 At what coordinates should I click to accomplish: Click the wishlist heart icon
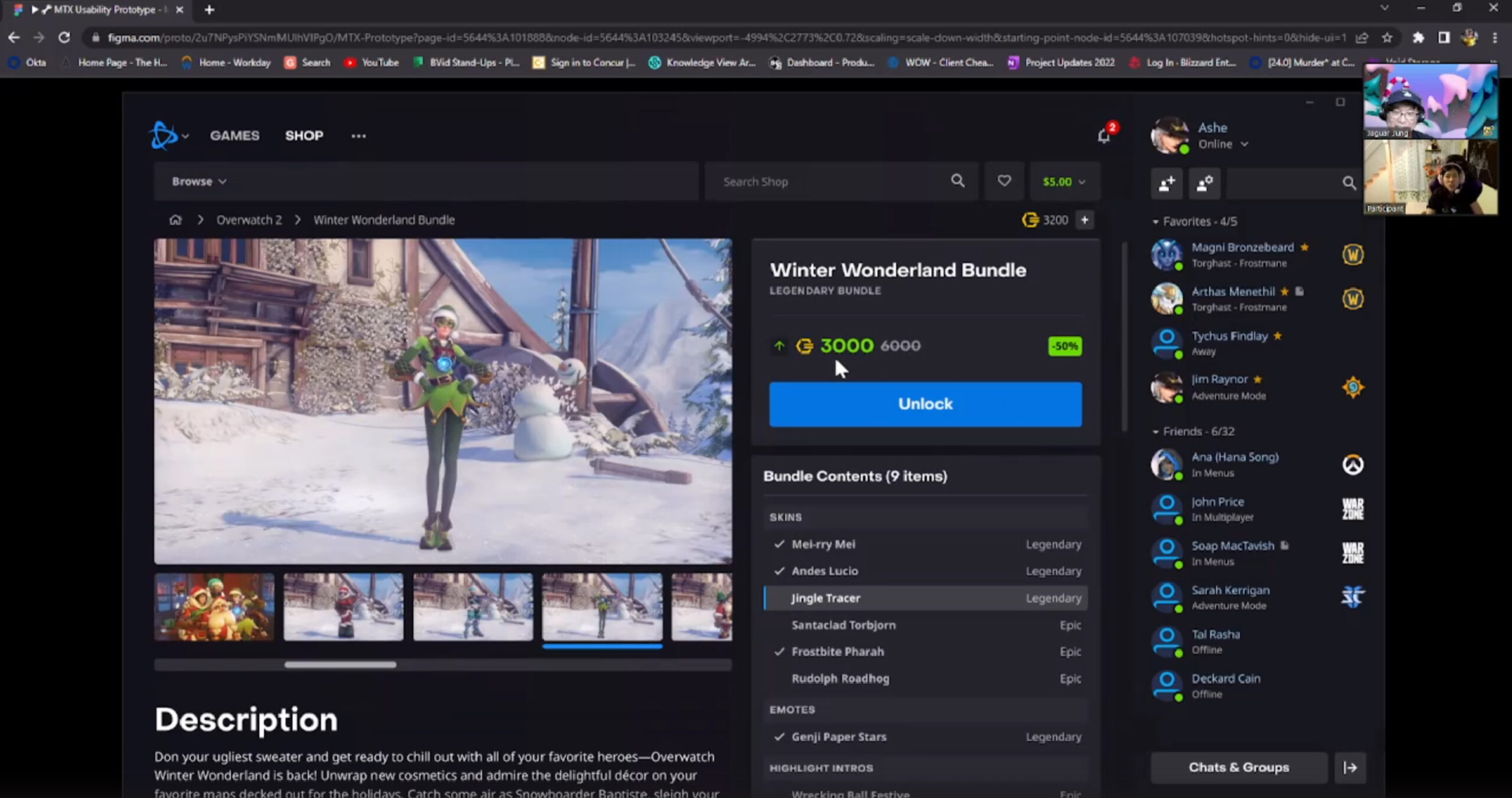pos(1004,181)
